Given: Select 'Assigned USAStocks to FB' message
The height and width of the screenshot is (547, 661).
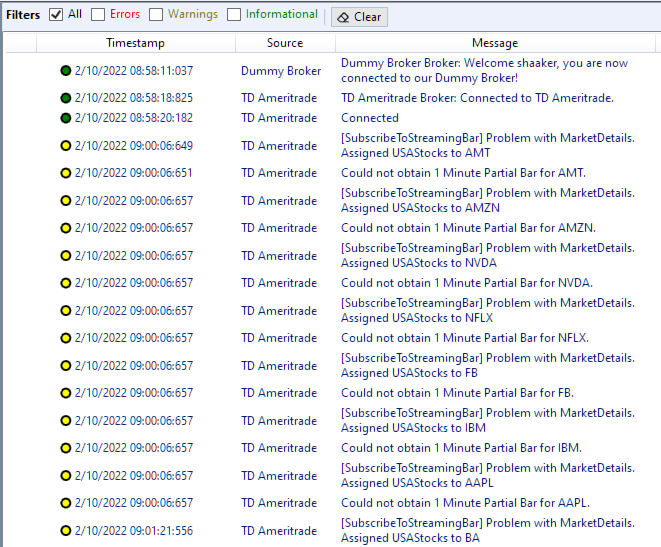Looking at the screenshot, I should click(x=488, y=365).
